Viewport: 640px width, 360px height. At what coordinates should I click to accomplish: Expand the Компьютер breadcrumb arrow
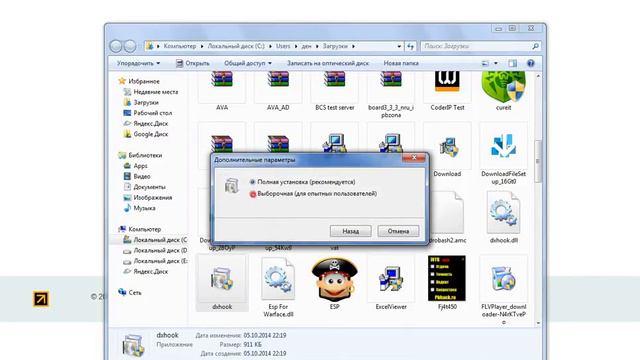pyautogui.click(x=202, y=47)
